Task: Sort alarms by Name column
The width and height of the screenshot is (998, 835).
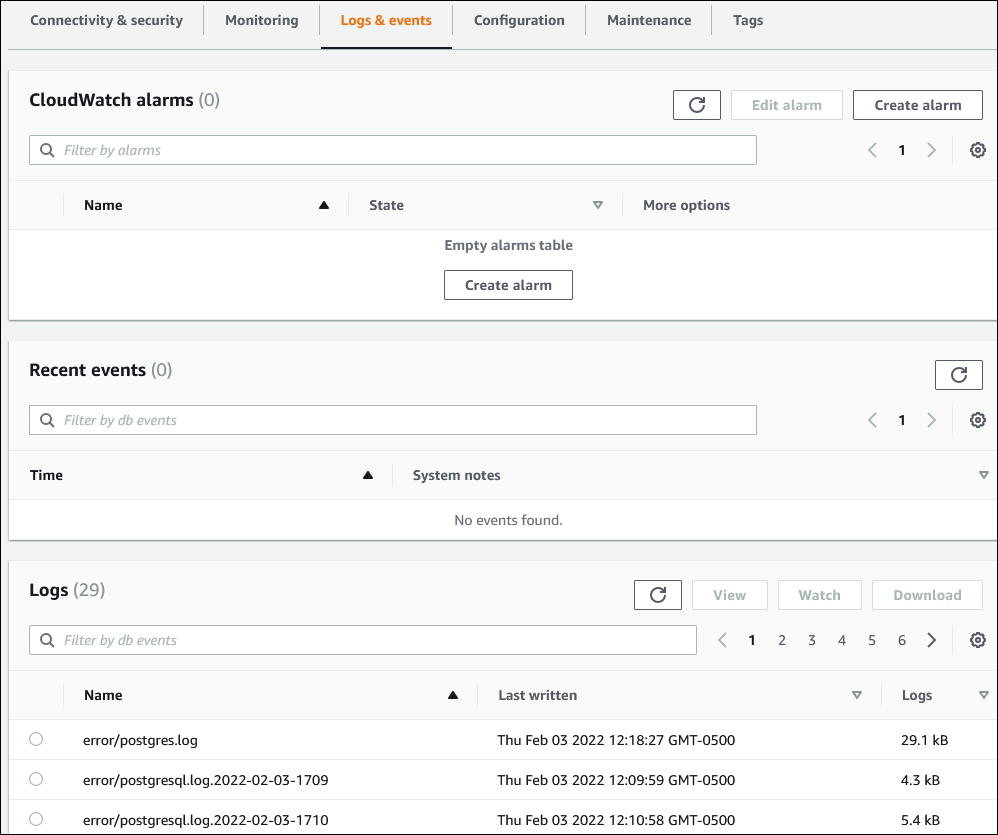Action: pos(323,204)
